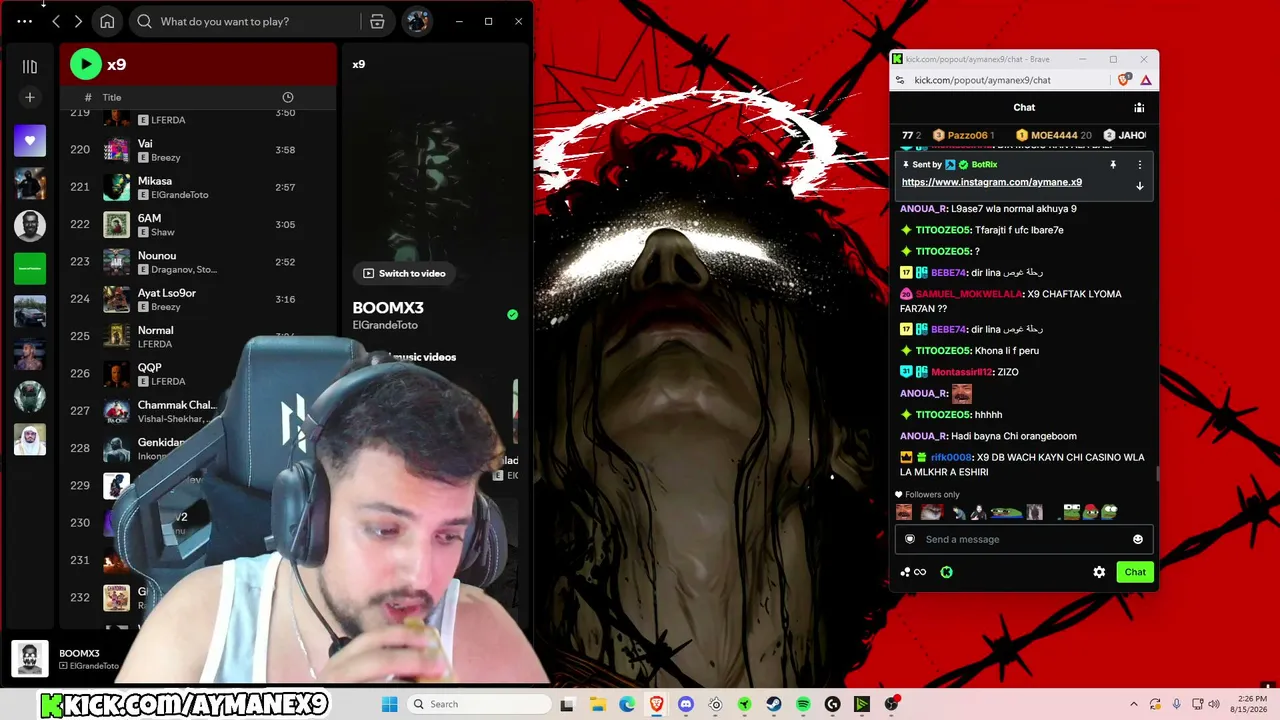Open Pazzo06 on the gift leaderboard

coord(964,135)
